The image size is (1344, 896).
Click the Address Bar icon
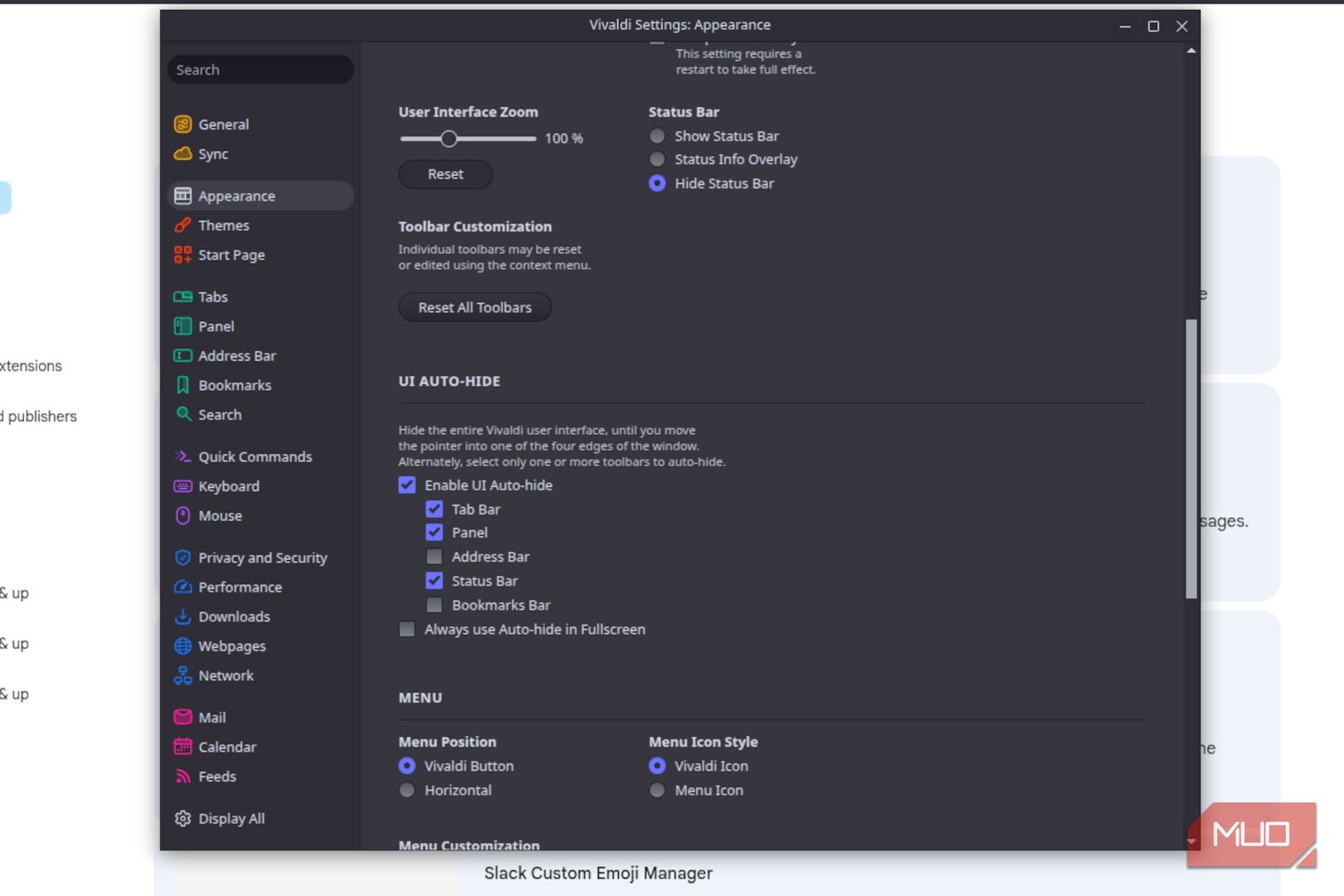coord(183,355)
